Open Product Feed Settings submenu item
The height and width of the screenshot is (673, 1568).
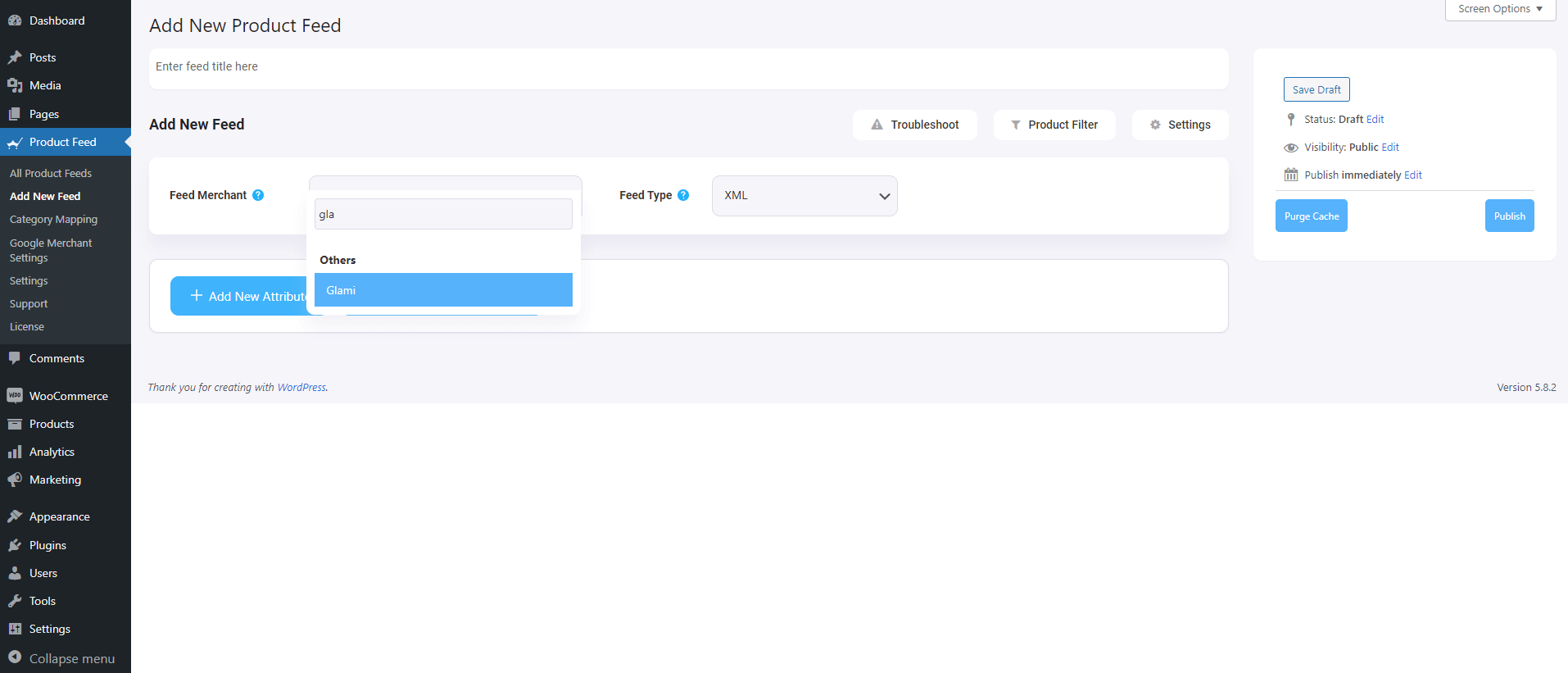29,280
